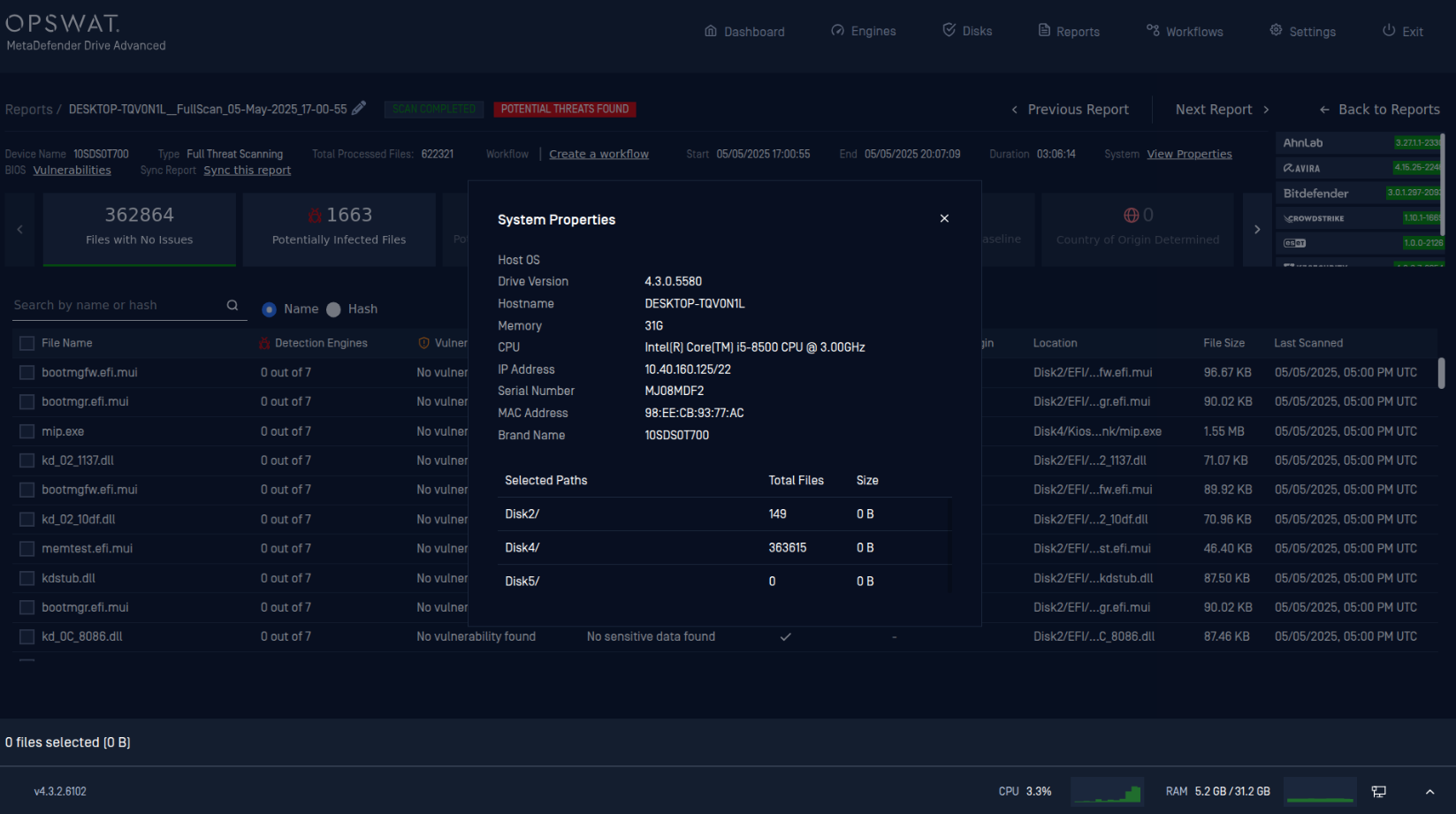Toggle the select-all checkbox beside File Name
Viewport: 1456px width, 814px height.
tap(27, 343)
